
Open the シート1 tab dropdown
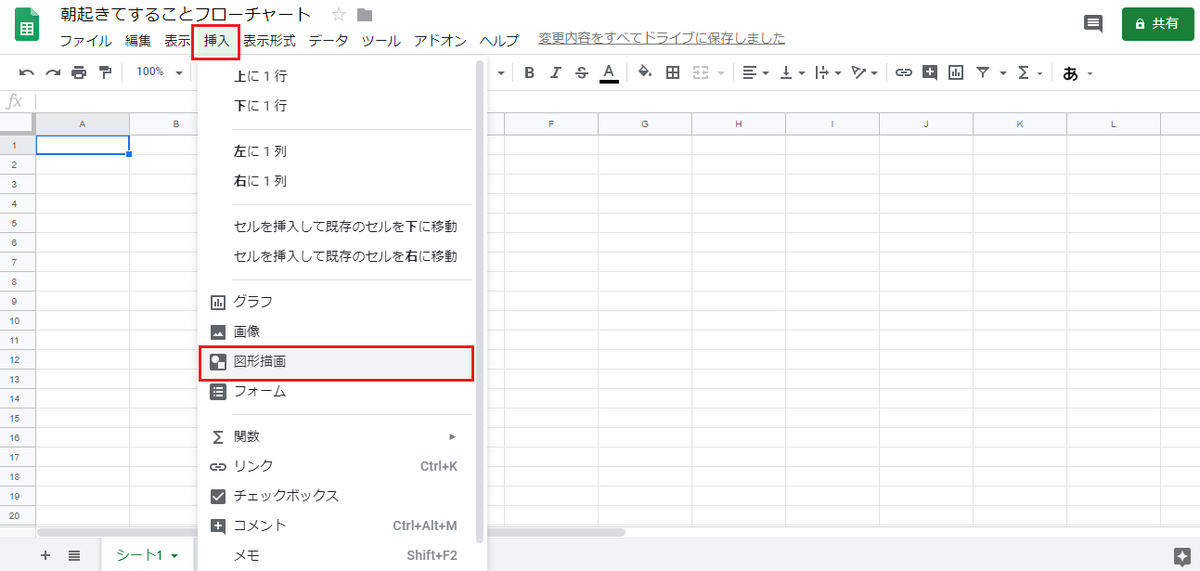tap(174, 556)
